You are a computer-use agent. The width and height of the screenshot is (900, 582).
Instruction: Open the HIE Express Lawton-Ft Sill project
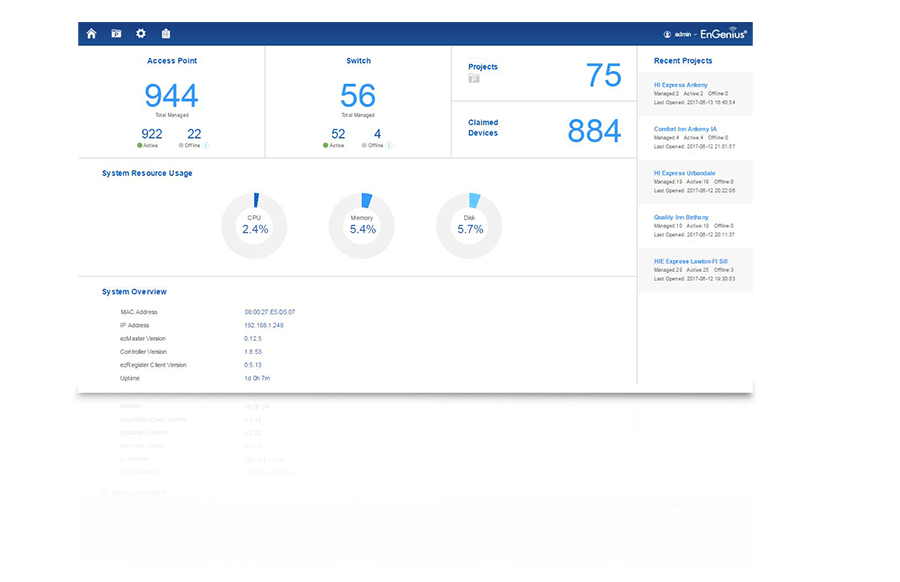(x=690, y=261)
